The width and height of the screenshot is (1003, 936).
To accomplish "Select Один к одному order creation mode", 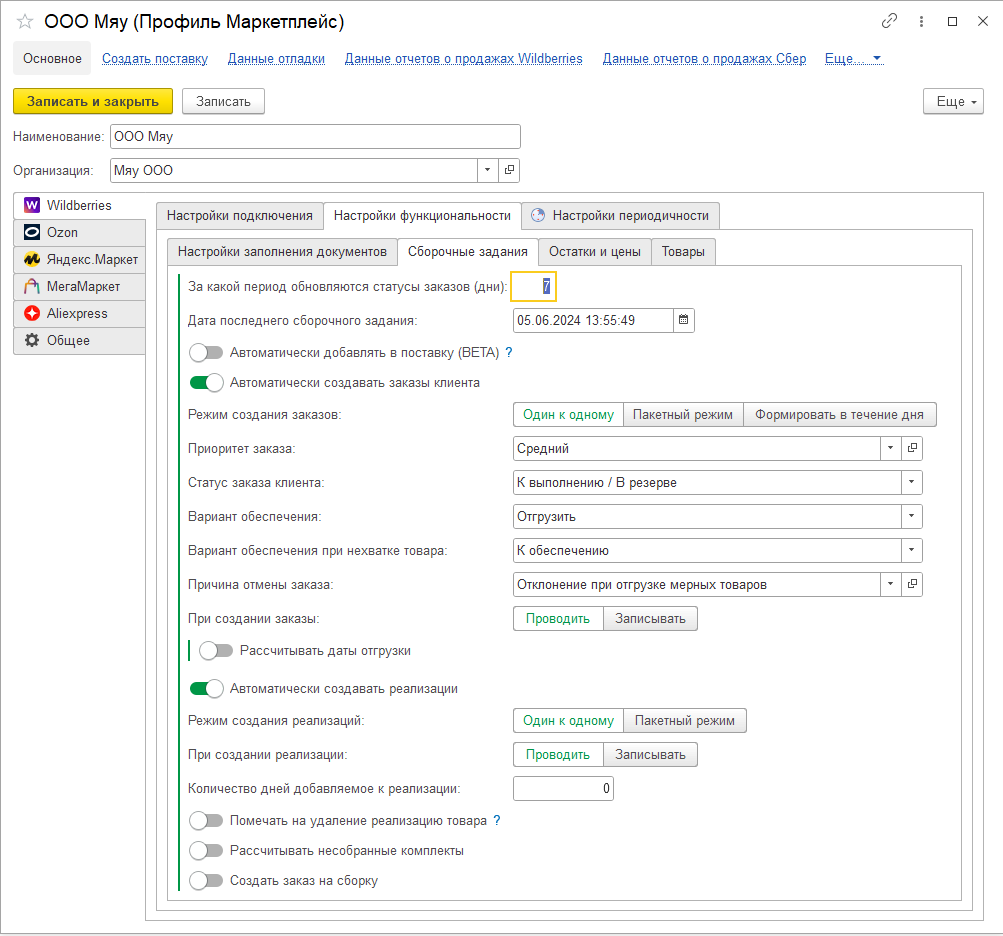I will [x=568, y=415].
